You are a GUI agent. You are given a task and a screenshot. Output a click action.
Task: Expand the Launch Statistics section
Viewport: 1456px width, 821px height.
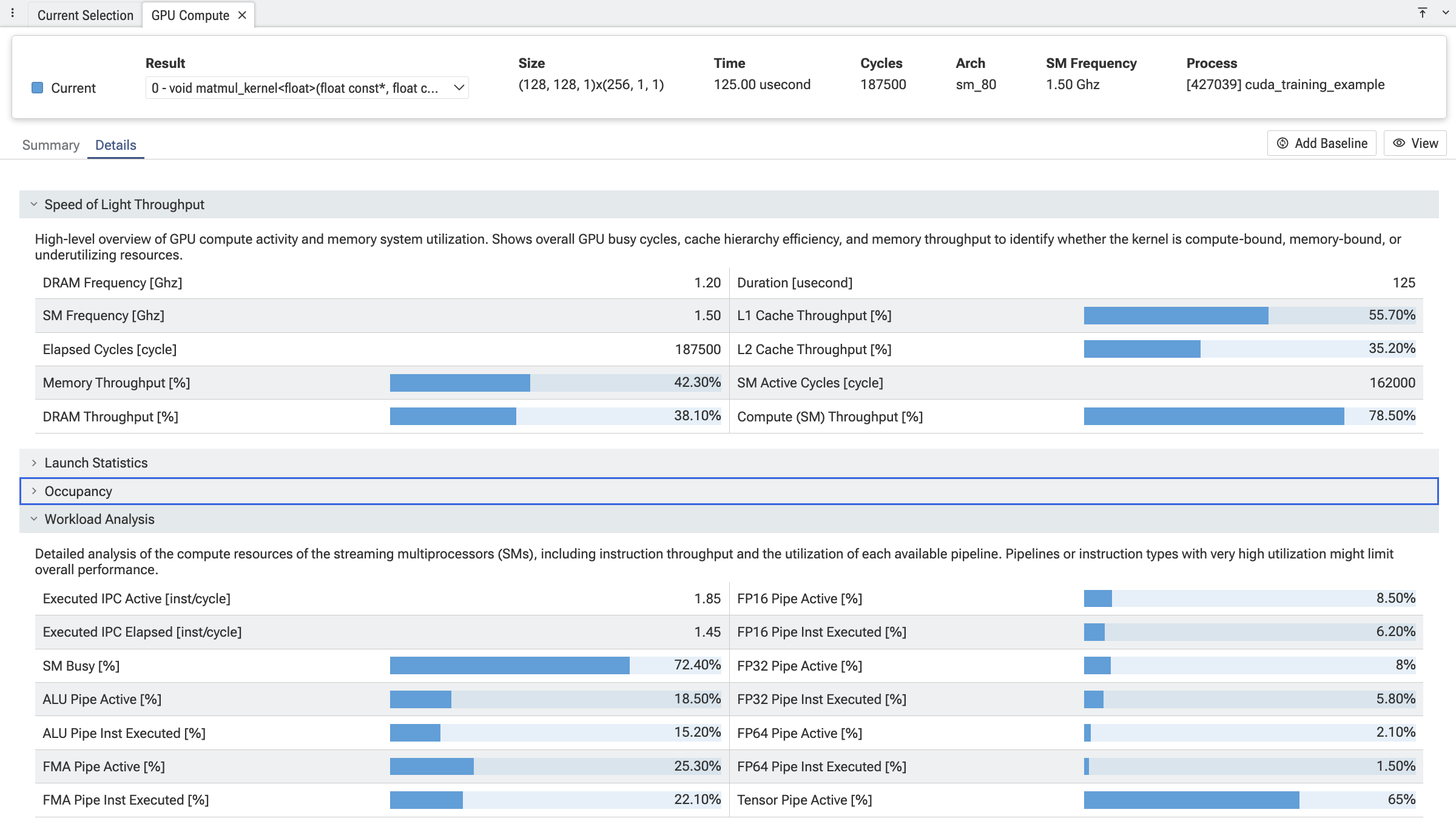729,463
